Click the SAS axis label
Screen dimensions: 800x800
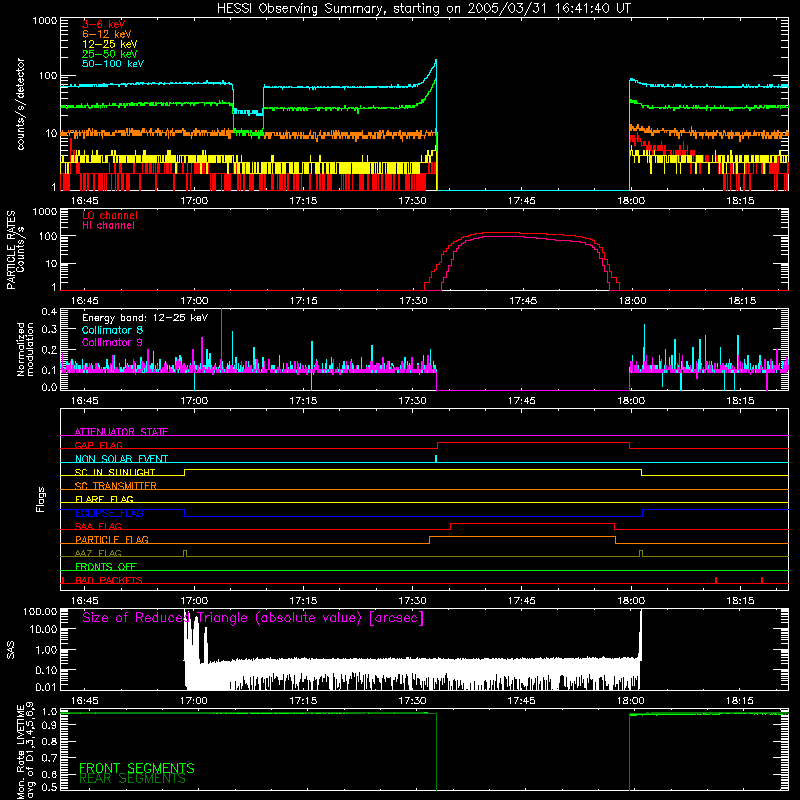click(11, 649)
